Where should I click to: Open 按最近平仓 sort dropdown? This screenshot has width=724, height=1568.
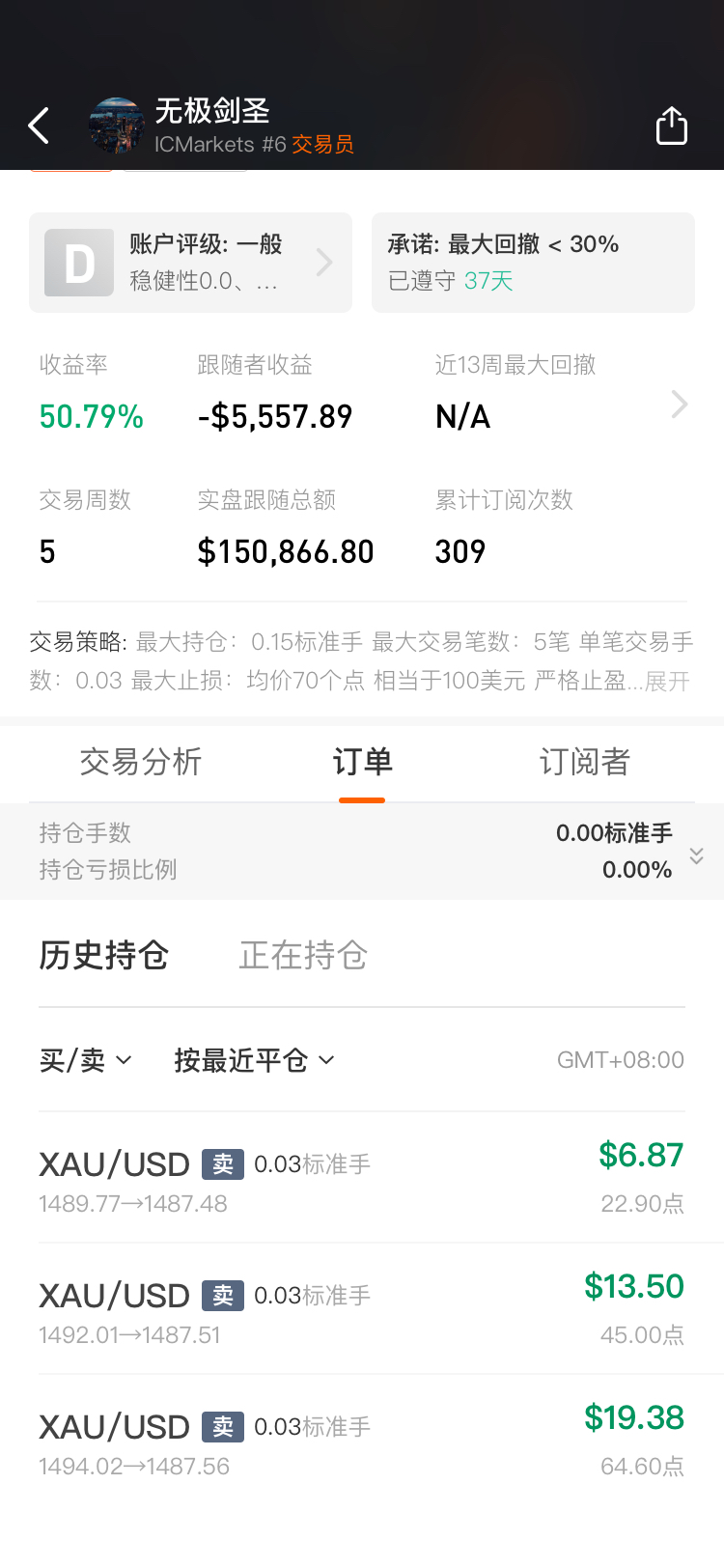coord(254,1060)
